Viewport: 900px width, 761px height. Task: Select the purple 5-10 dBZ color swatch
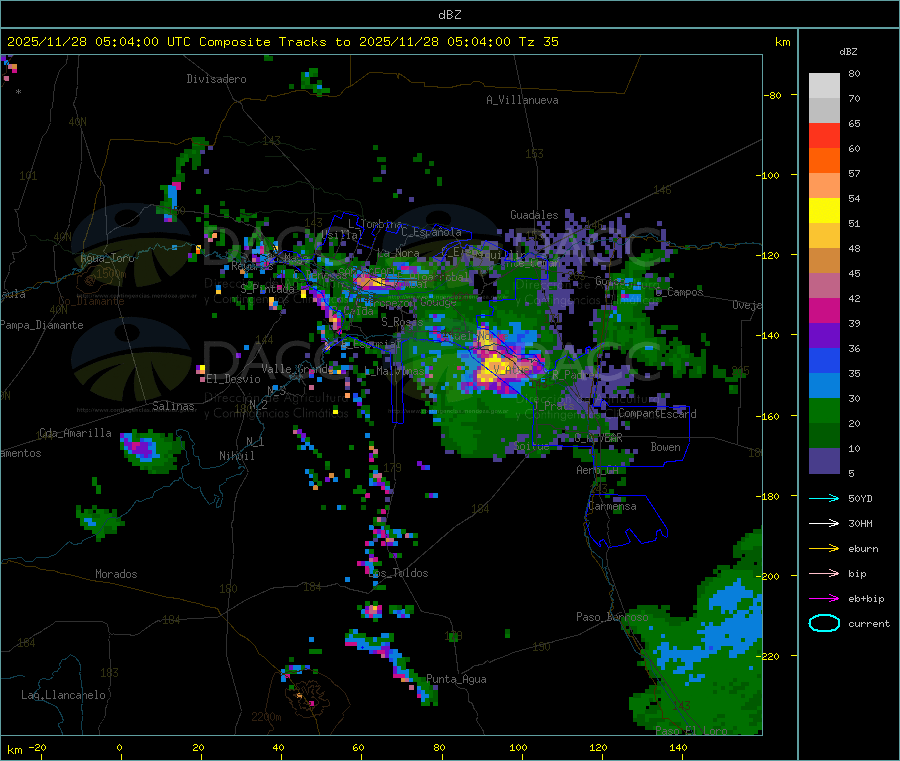tap(824, 461)
